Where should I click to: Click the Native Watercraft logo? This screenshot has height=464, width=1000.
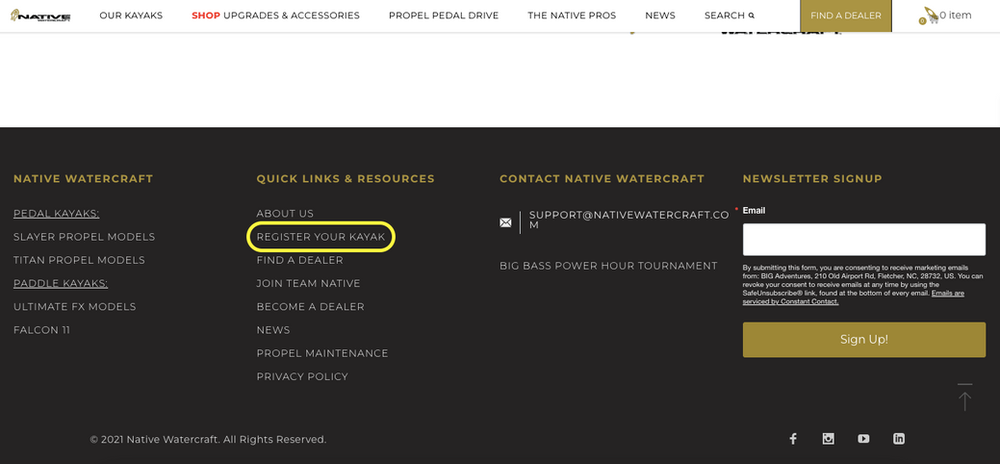pos(41,15)
